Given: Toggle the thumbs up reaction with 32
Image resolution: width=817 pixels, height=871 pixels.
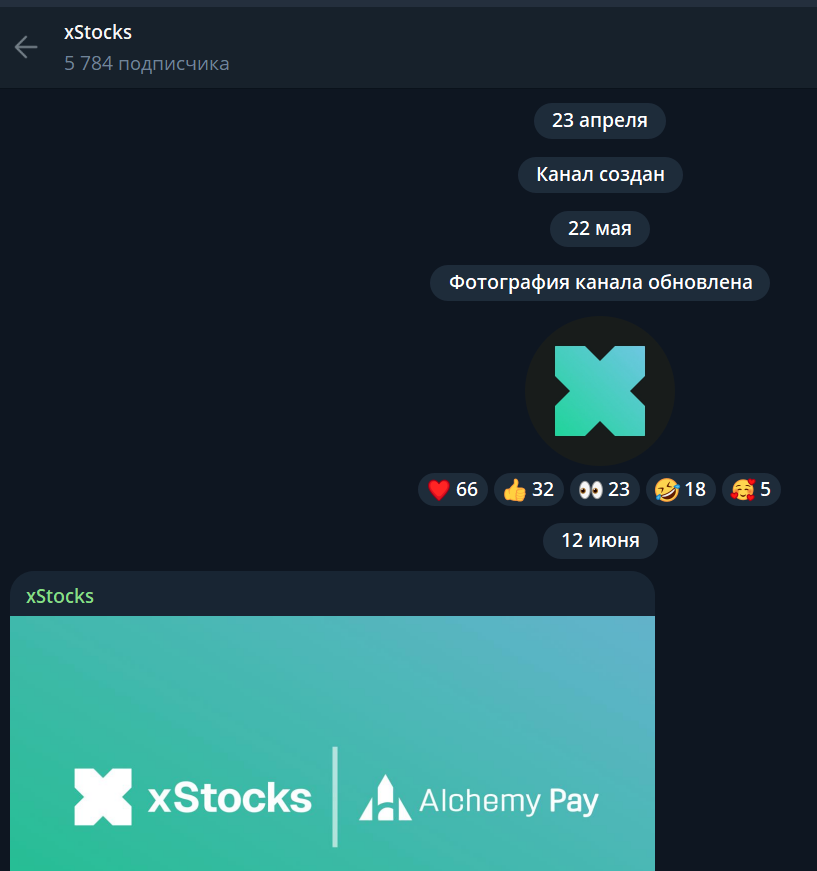Looking at the screenshot, I should point(529,489).
